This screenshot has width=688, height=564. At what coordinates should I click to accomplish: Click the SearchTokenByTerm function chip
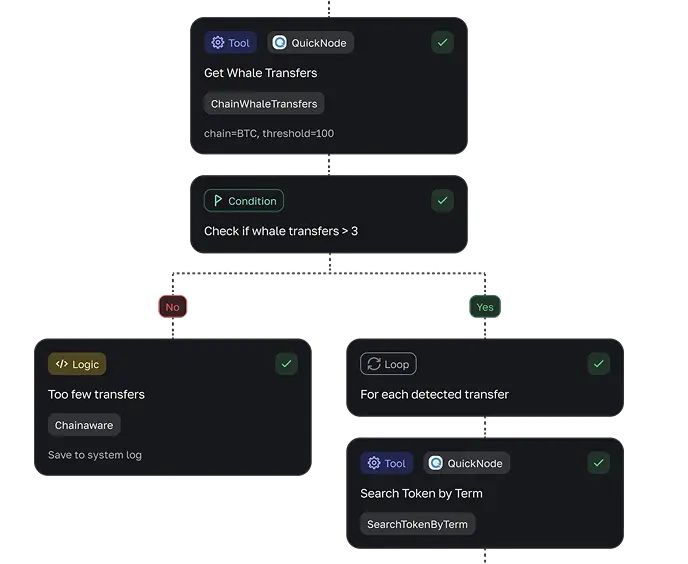[417, 524]
